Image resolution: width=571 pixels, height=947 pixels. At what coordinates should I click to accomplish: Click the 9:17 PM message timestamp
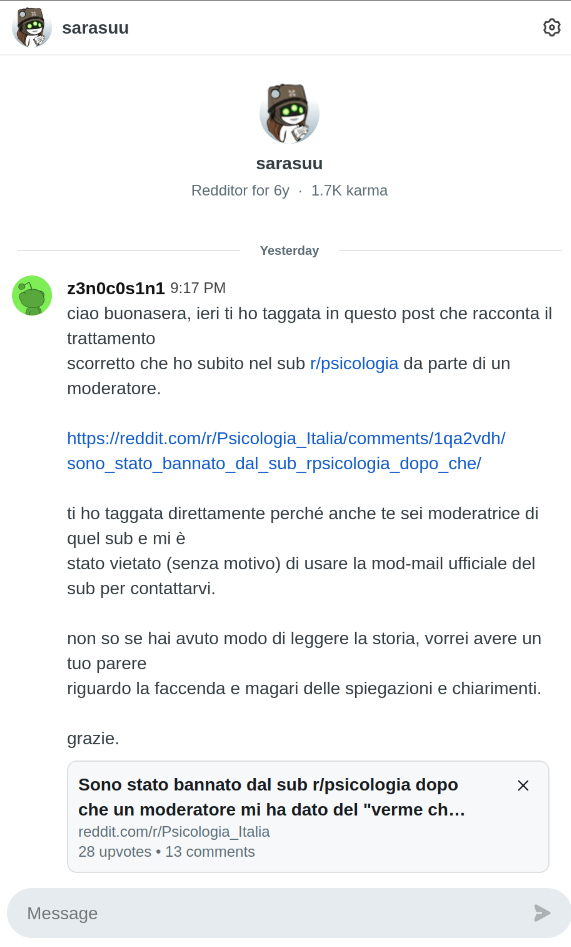(x=198, y=288)
